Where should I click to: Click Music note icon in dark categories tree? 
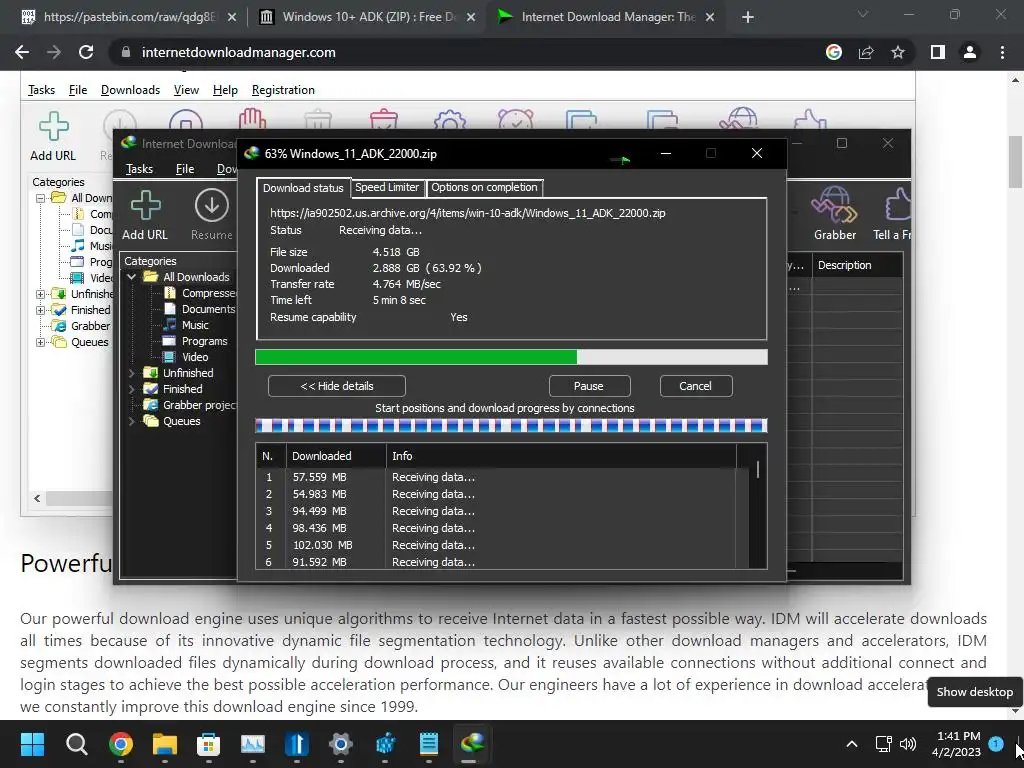coord(170,325)
